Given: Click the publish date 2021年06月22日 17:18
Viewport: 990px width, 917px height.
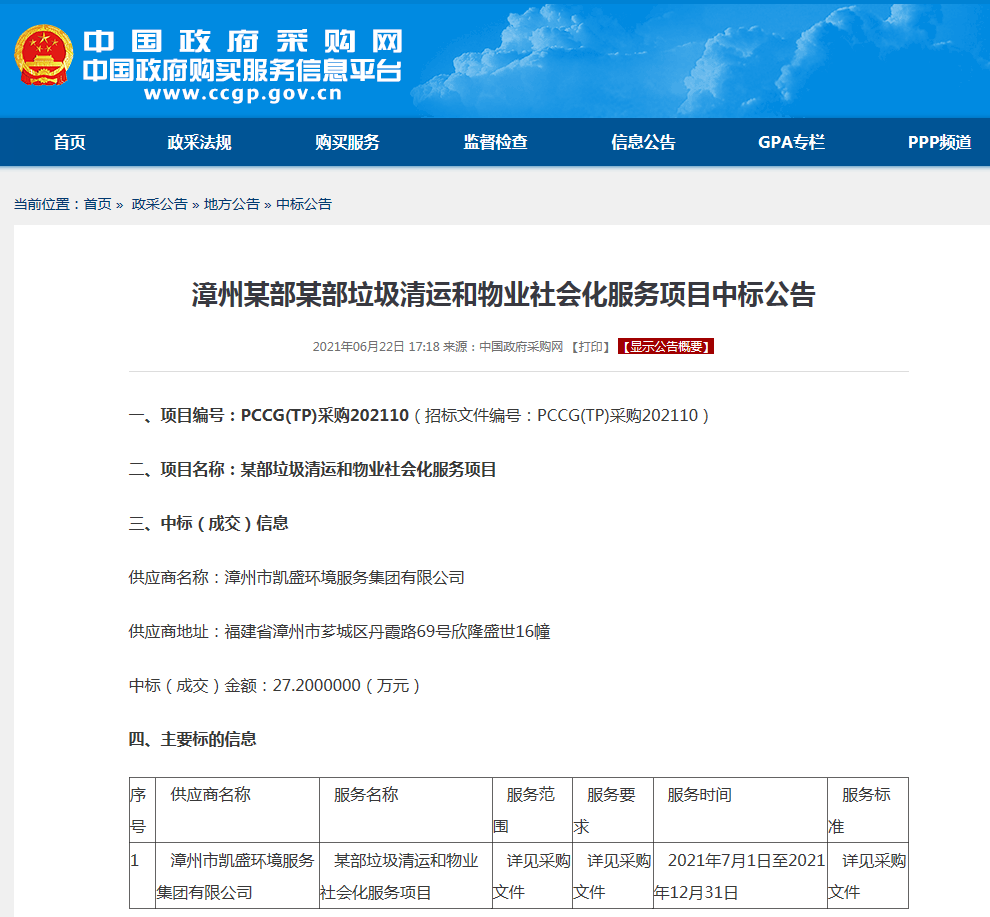Looking at the screenshot, I should [376, 347].
